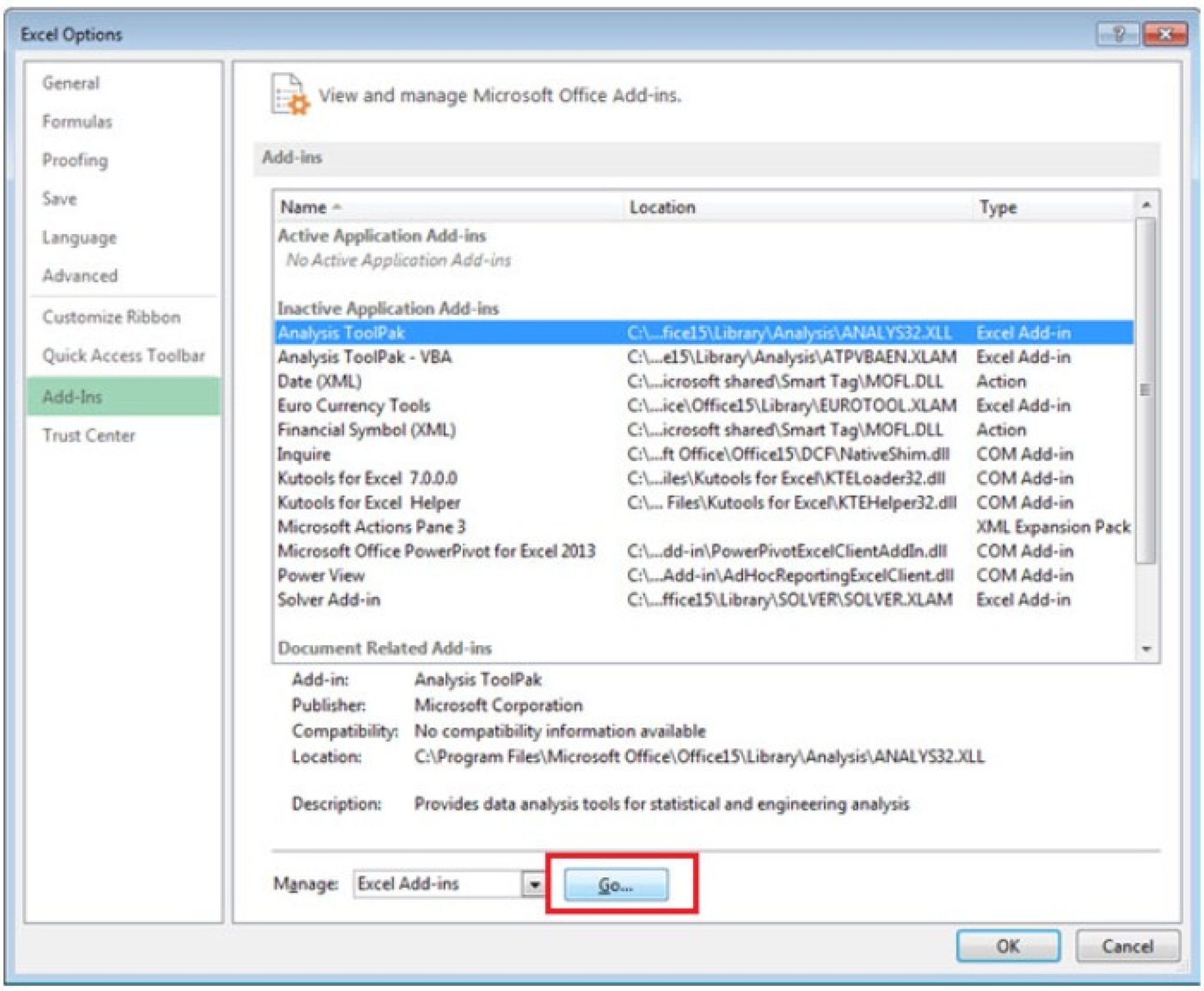Image resolution: width=1204 pixels, height=991 pixels.
Task: Sort the list by the Name column header
Action: pyautogui.click(x=306, y=207)
